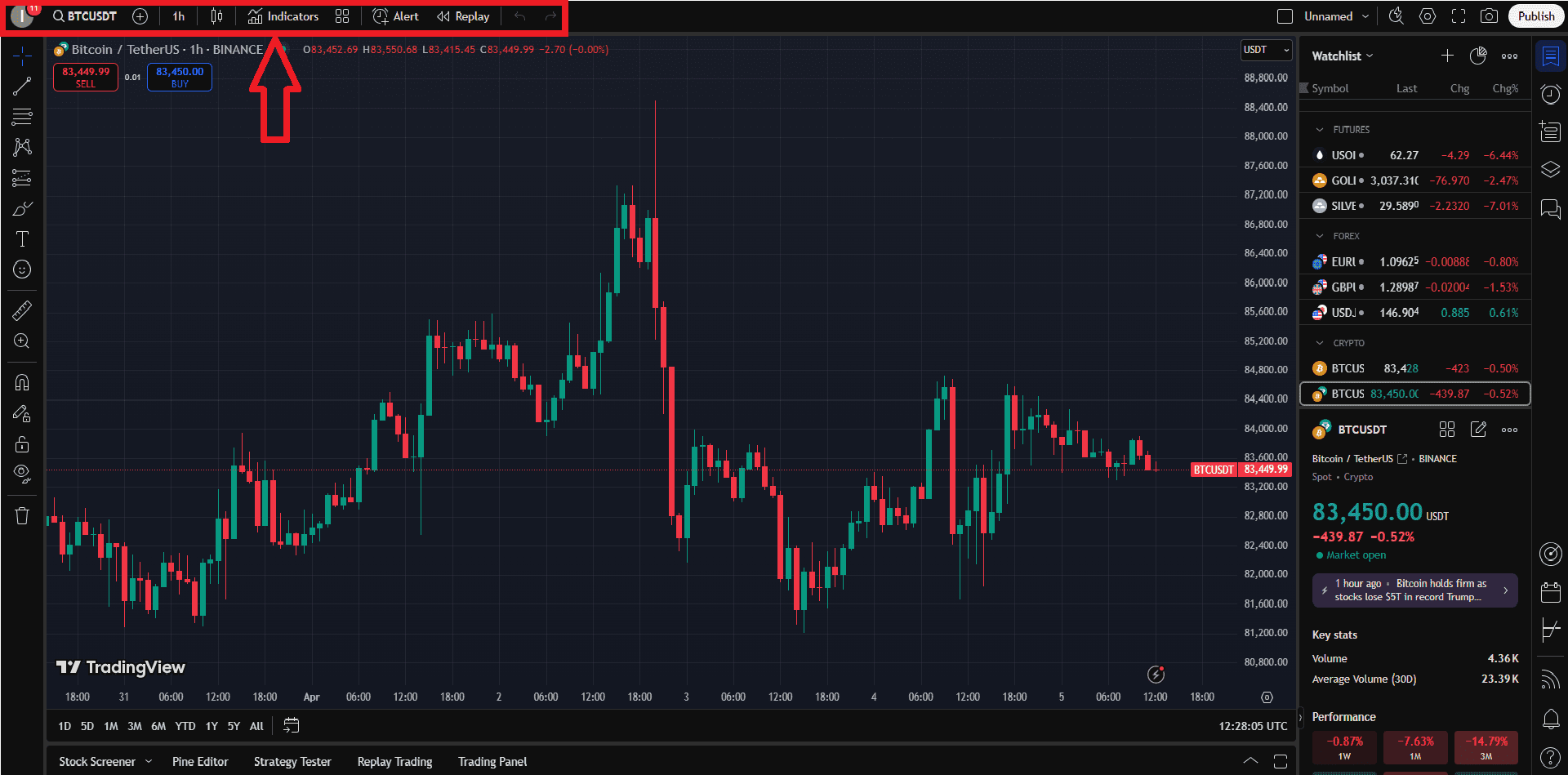Collapse the FOREX watchlist section
The image size is (1568, 775).
tap(1320, 236)
